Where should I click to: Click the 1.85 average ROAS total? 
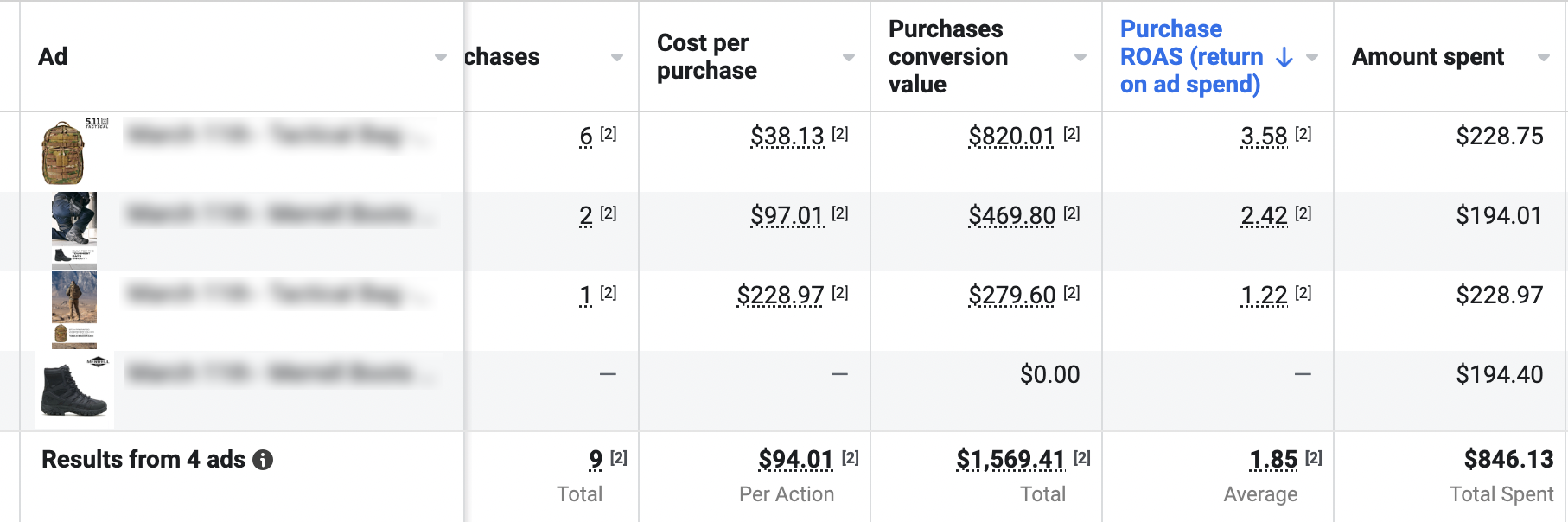pyautogui.click(x=1273, y=460)
